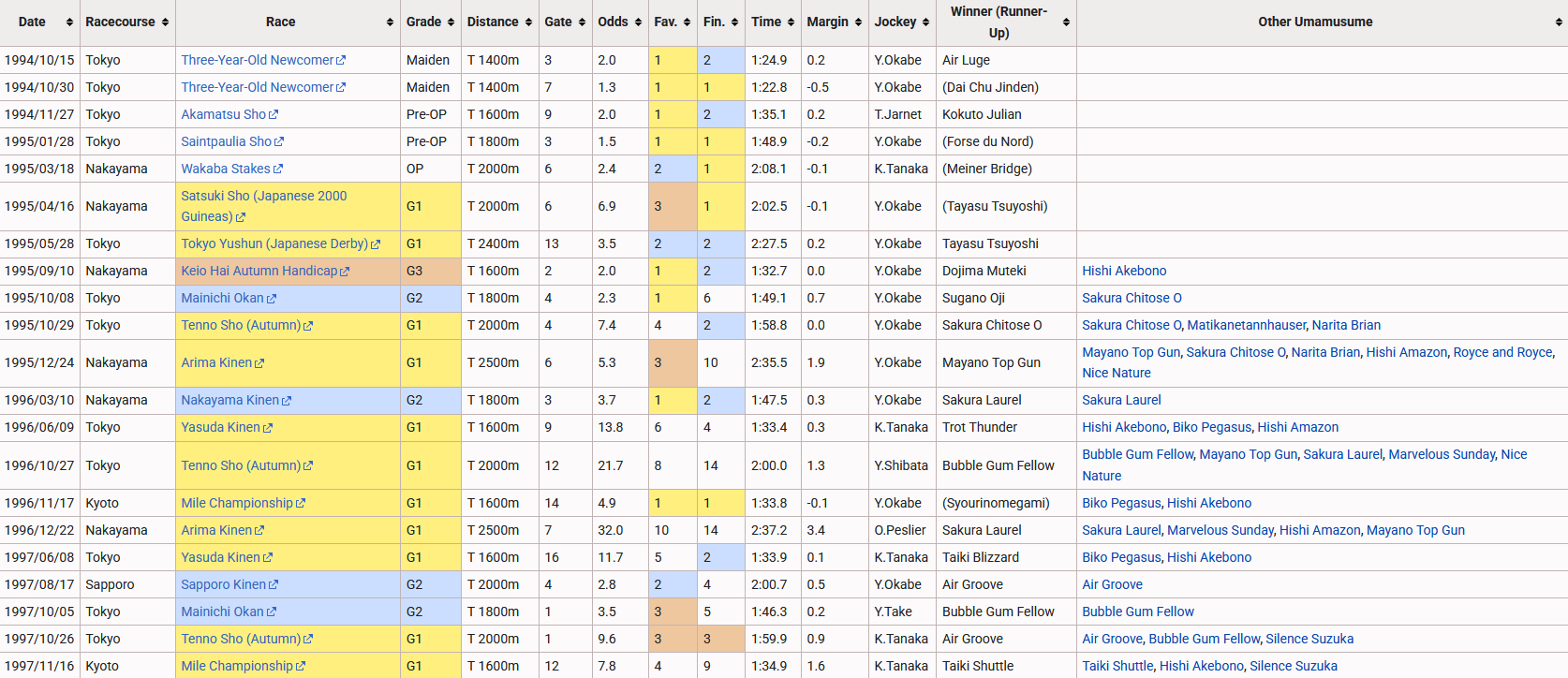
Task: Select odds cell 32.0
Action: 620,530
